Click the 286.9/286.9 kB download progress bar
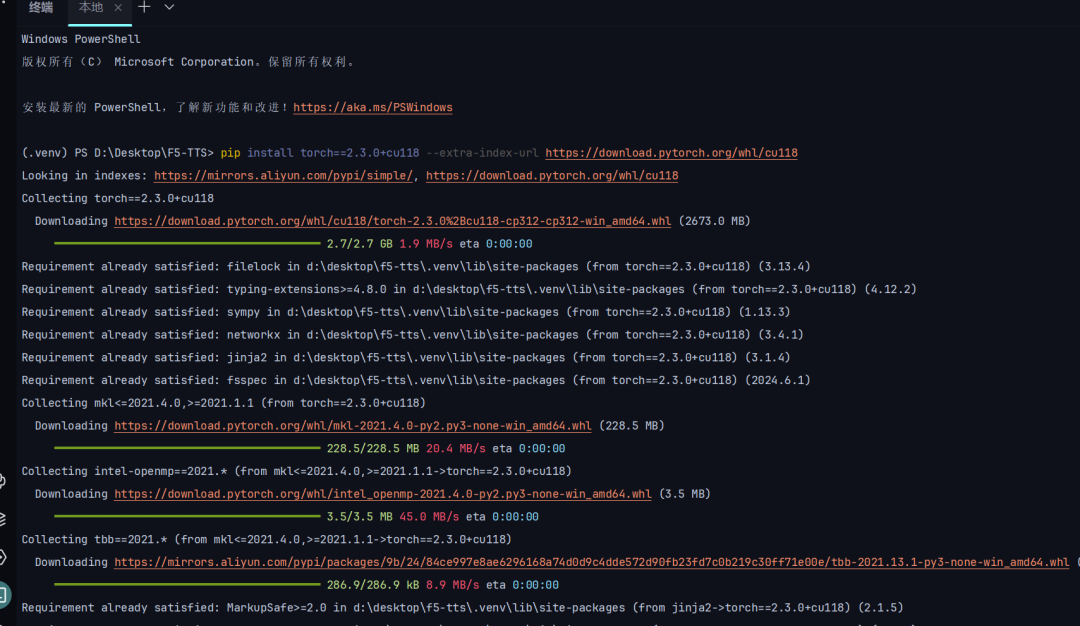 (187, 585)
